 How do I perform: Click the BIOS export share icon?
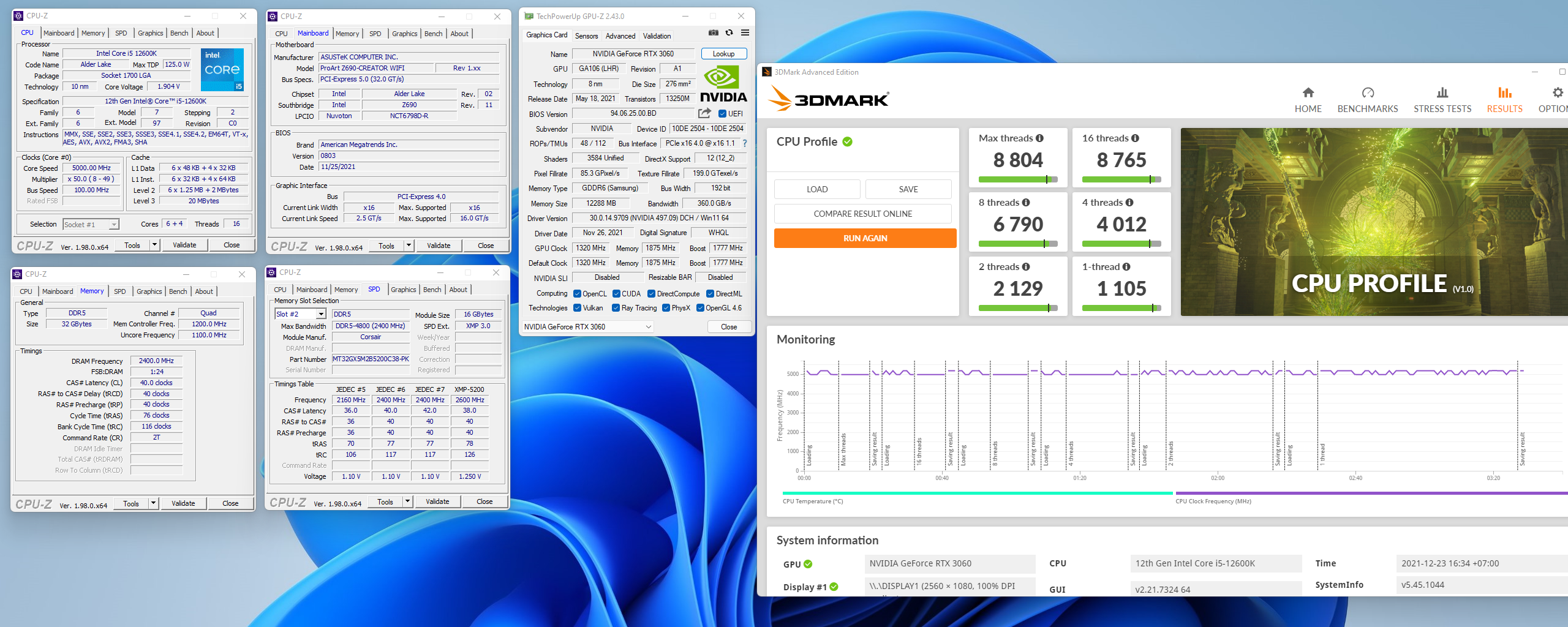704,113
